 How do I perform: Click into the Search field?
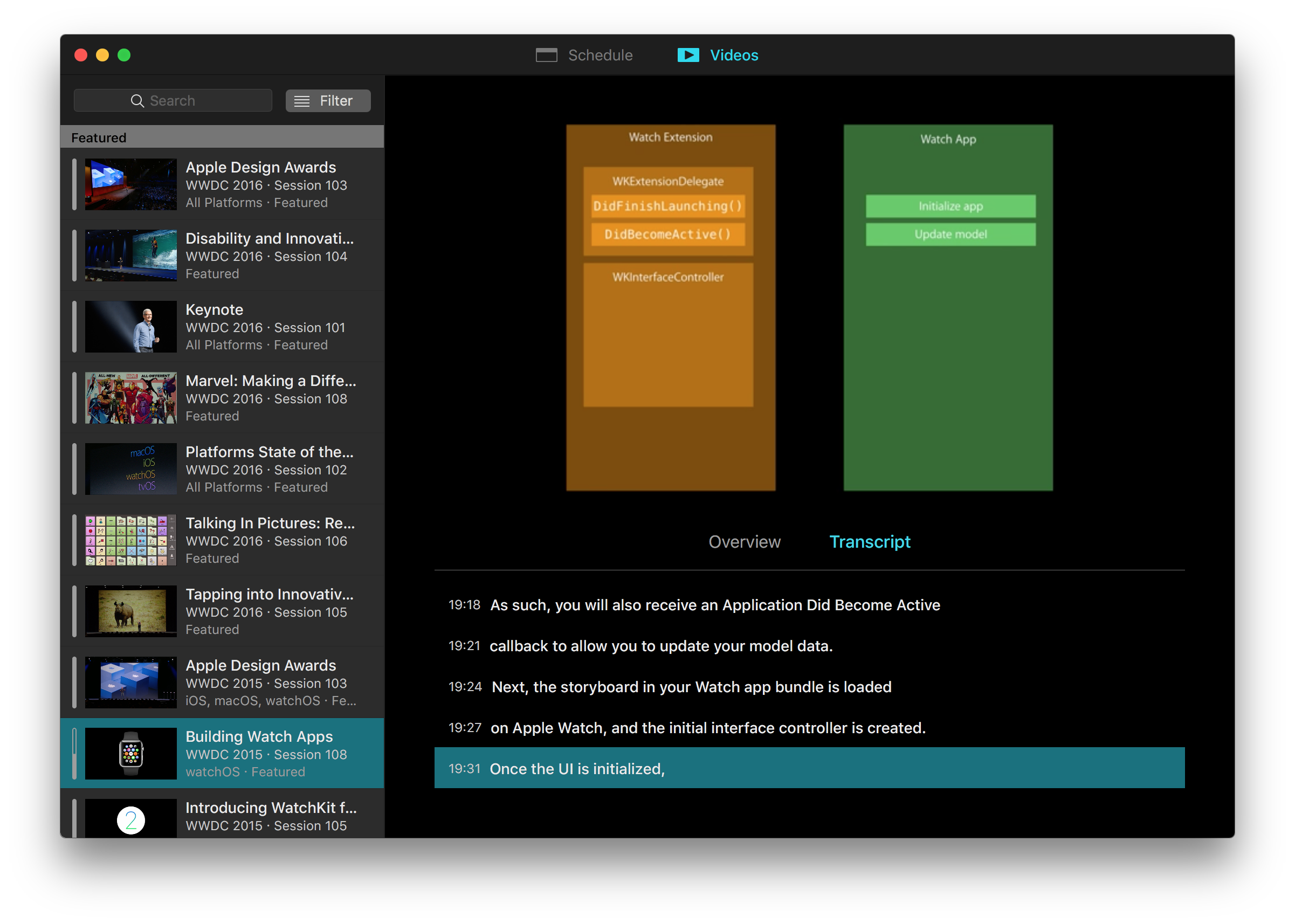[x=188, y=101]
